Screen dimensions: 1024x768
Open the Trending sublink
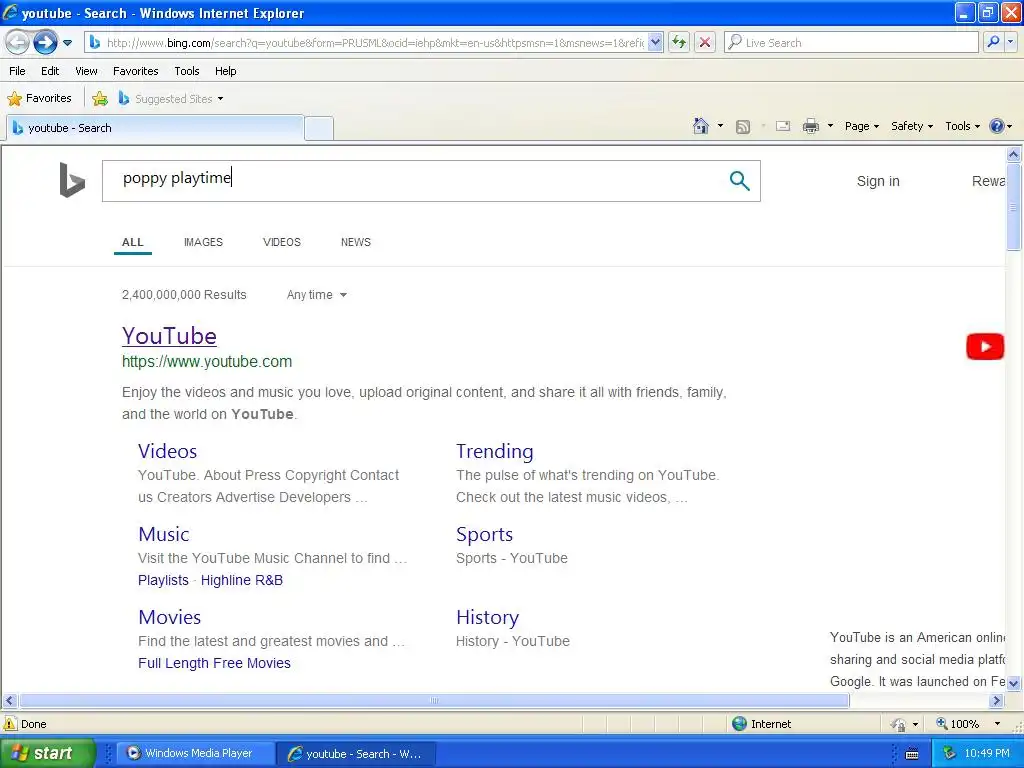tap(494, 451)
